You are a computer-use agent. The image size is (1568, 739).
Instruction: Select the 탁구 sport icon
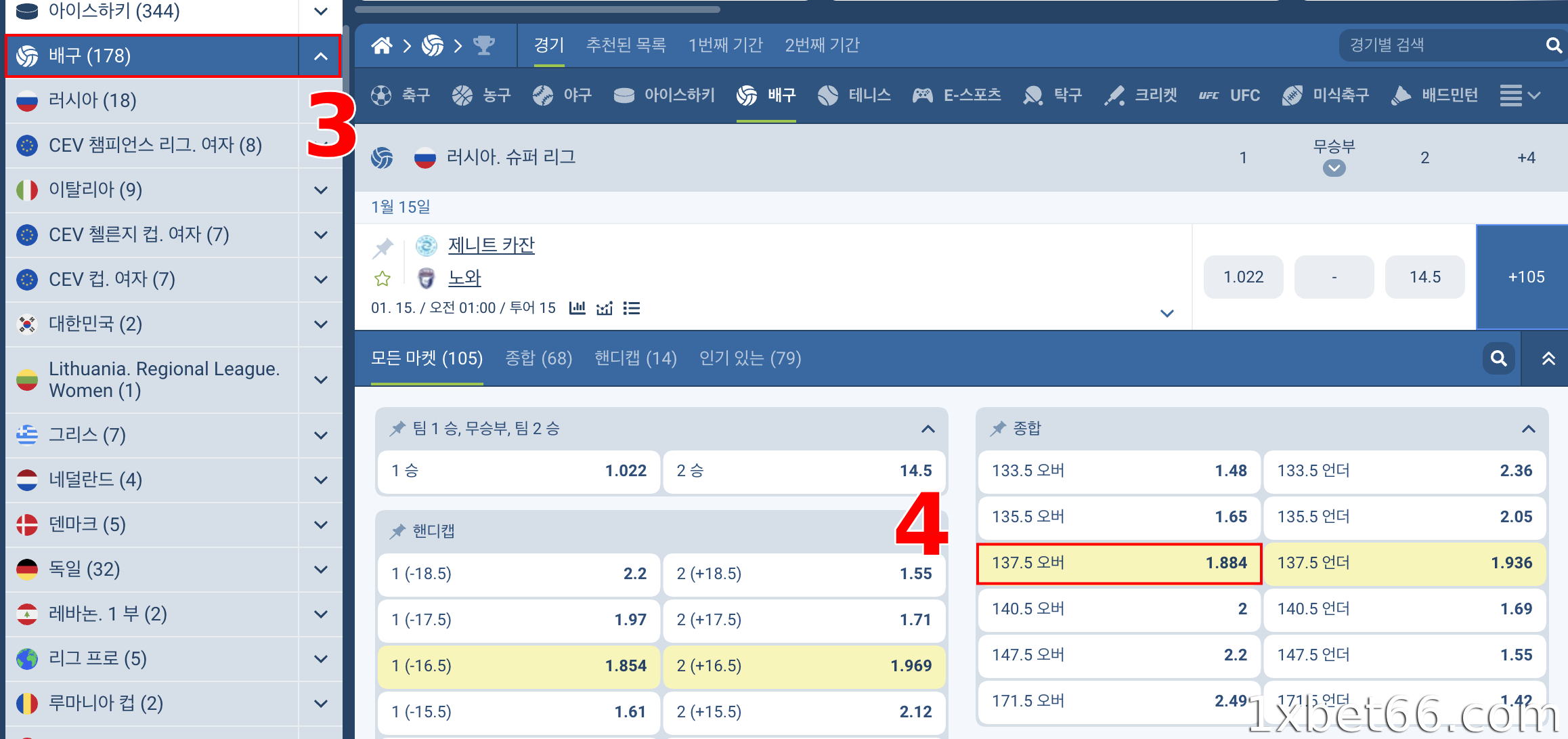click(1033, 96)
